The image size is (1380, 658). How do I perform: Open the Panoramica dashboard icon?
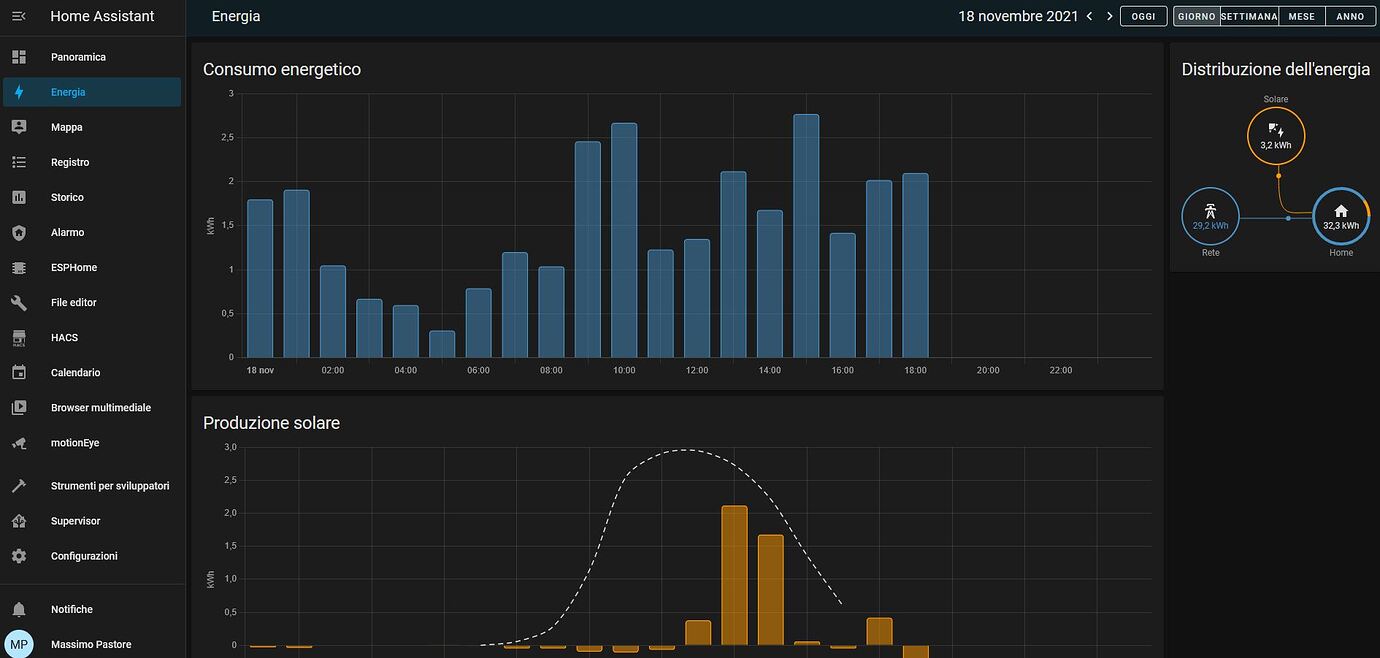point(19,57)
